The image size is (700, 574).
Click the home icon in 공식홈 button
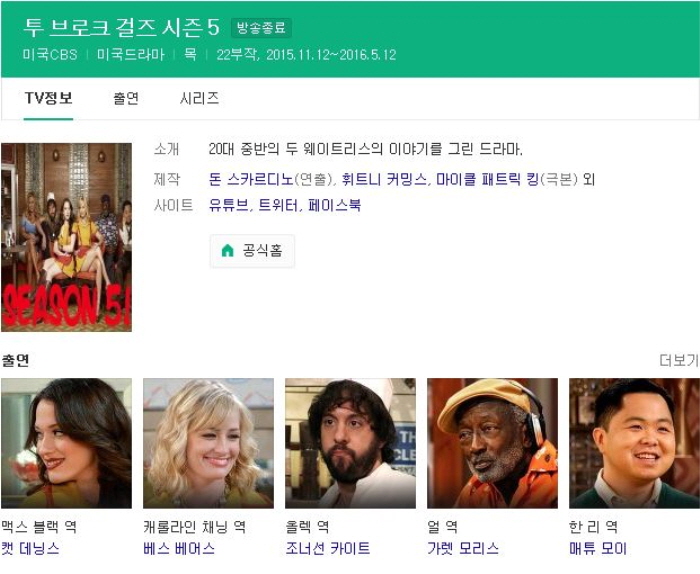point(227,251)
